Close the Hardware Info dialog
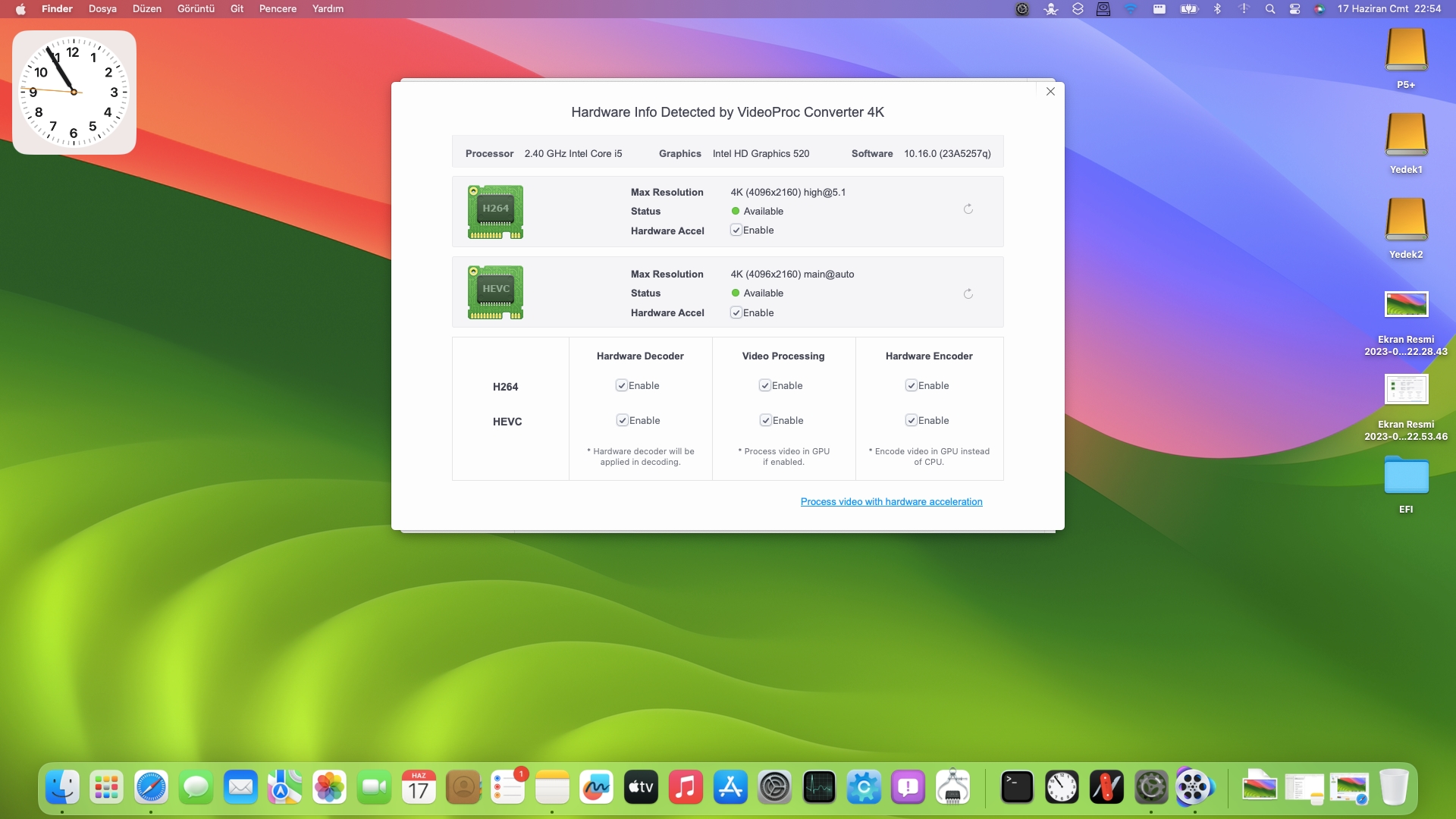The height and width of the screenshot is (819, 1456). (1050, 92)
